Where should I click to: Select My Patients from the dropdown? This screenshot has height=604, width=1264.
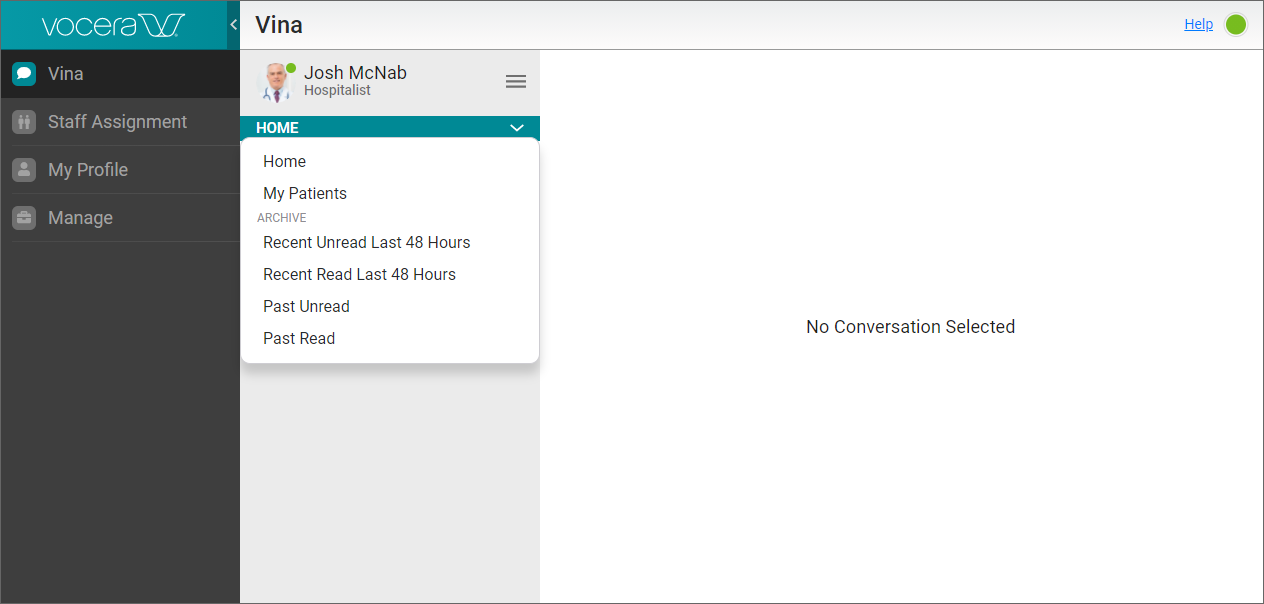click(305, 193)
